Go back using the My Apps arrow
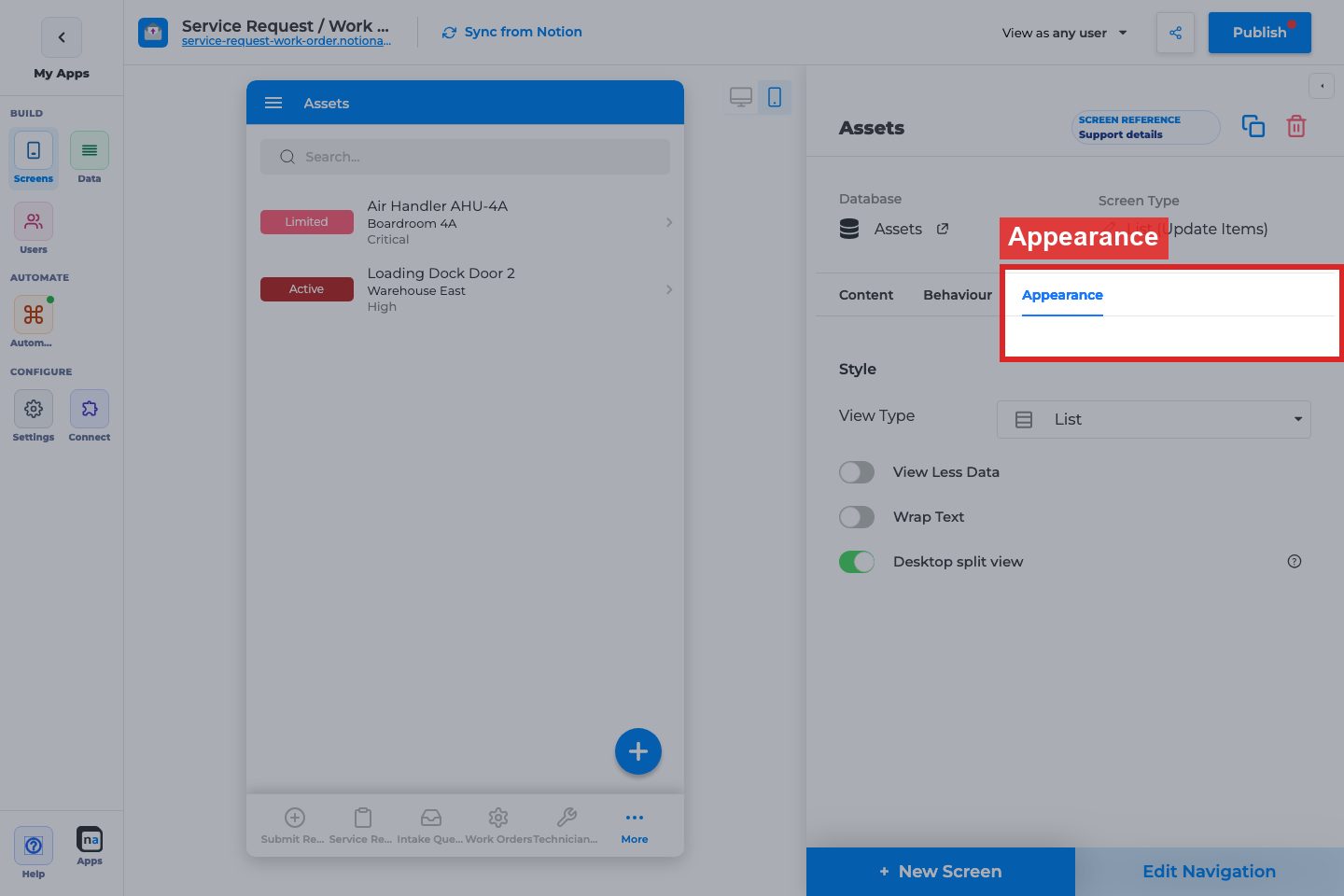 pos(62,37)
